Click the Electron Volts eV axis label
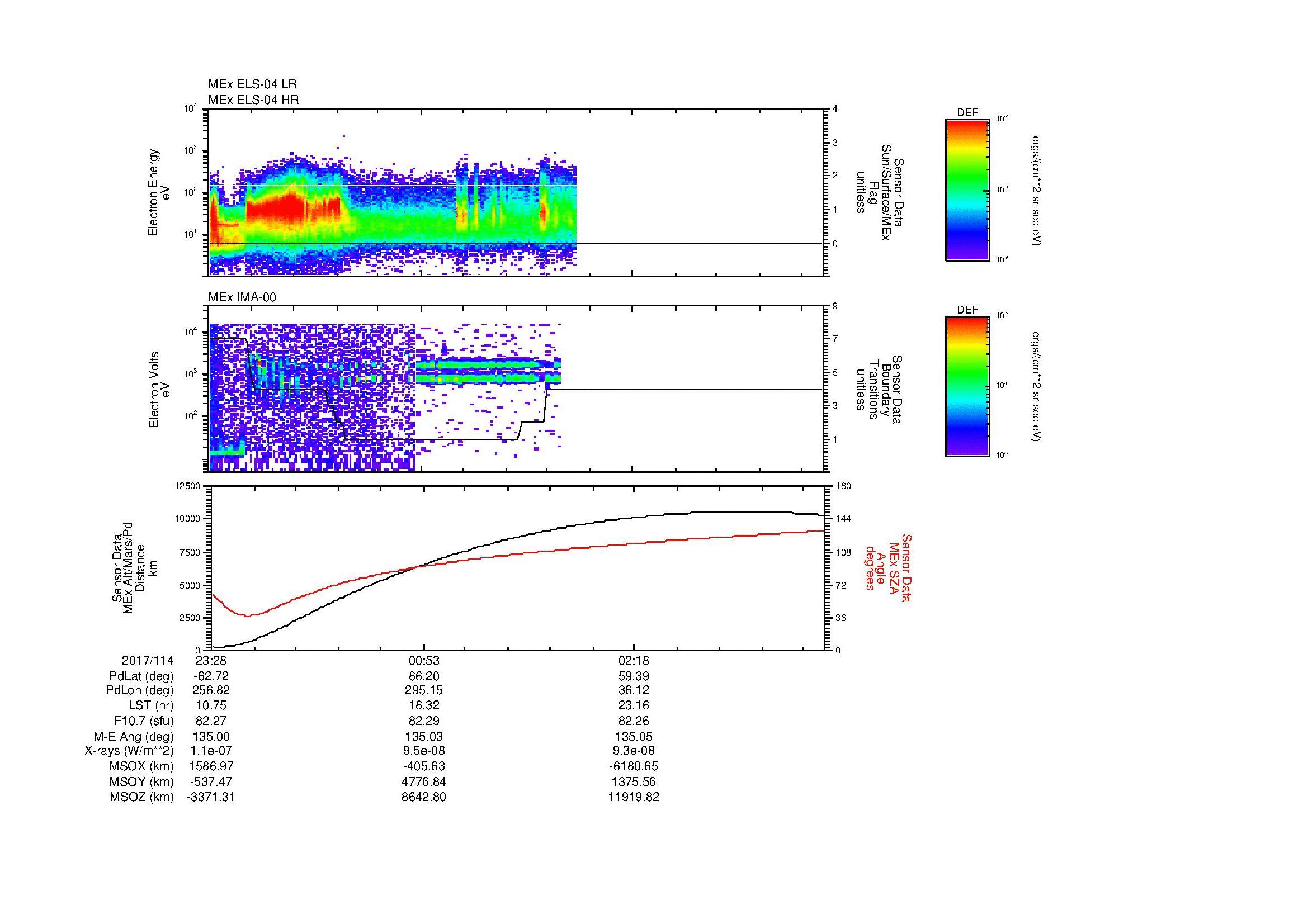Image resolution: width=1308 pixels, height=924 pixels. tap(159, 390)
